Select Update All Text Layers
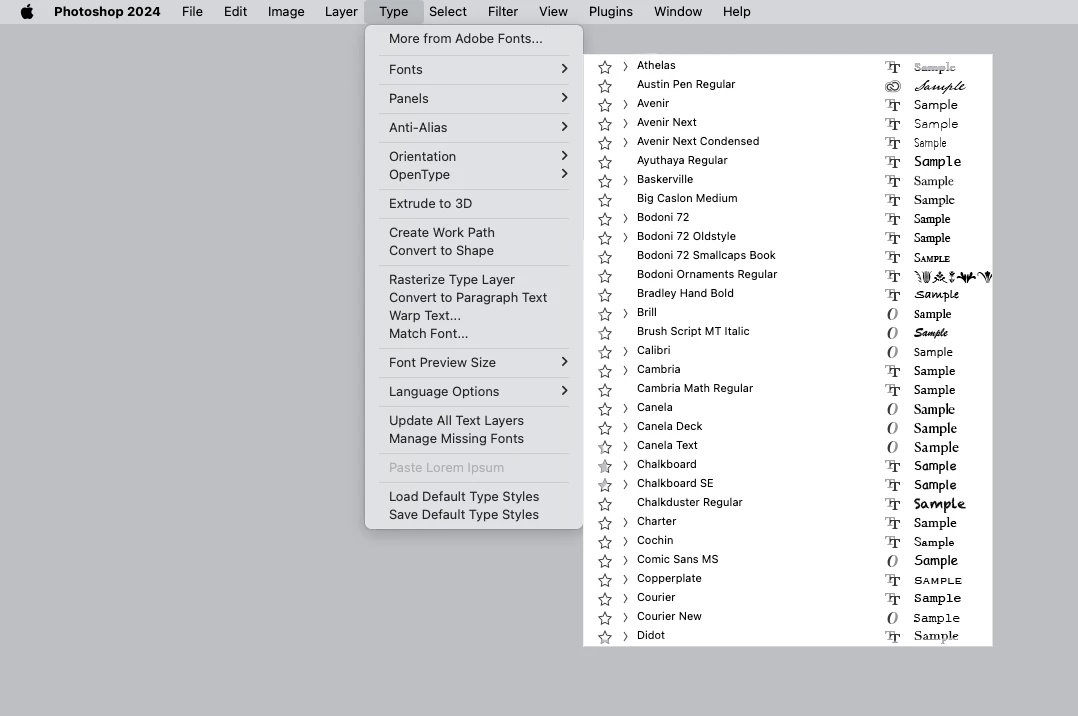1078x716 pixels. point(474,420)
